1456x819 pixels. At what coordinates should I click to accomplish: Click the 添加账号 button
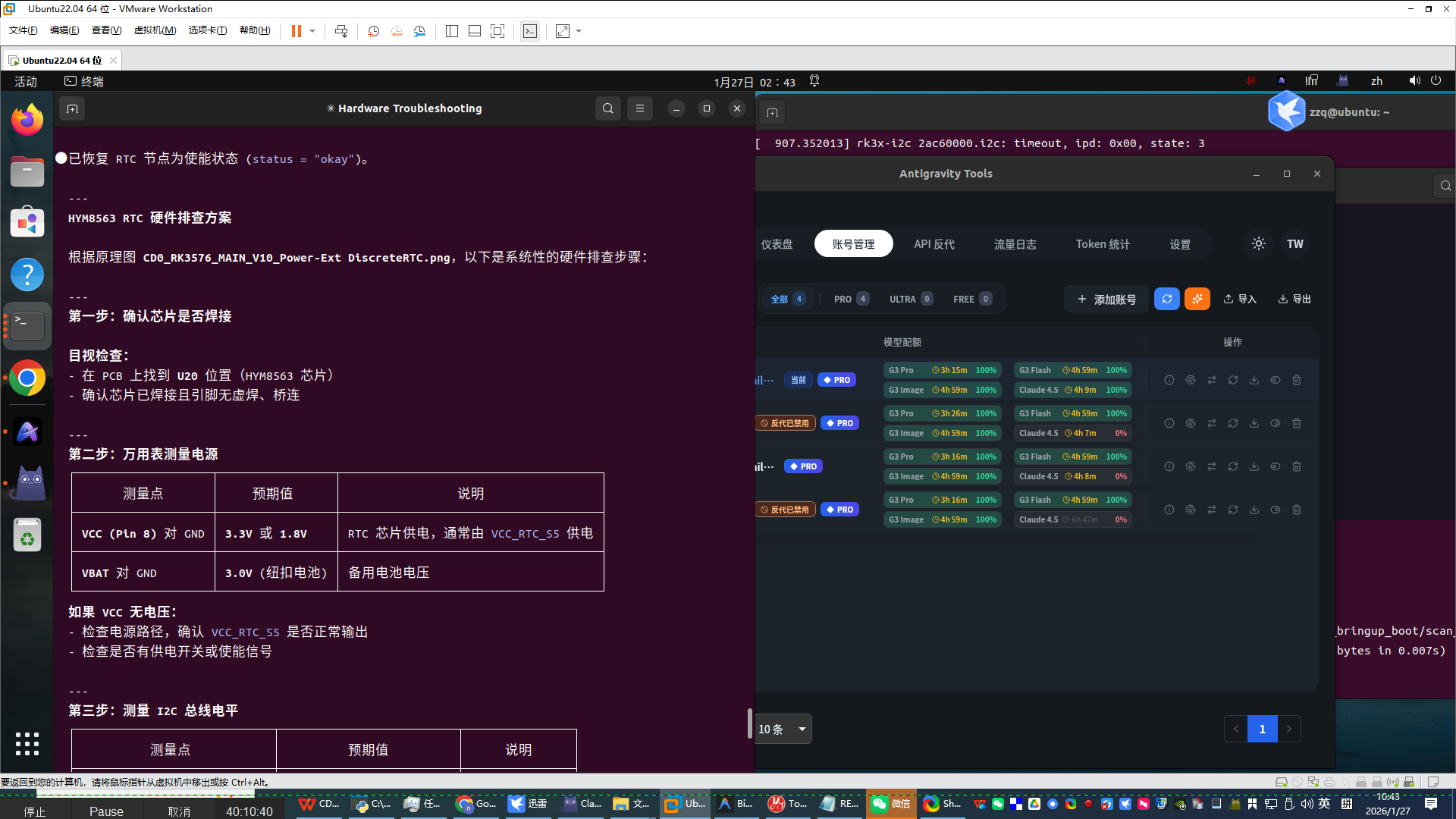tap(1106, 299)
